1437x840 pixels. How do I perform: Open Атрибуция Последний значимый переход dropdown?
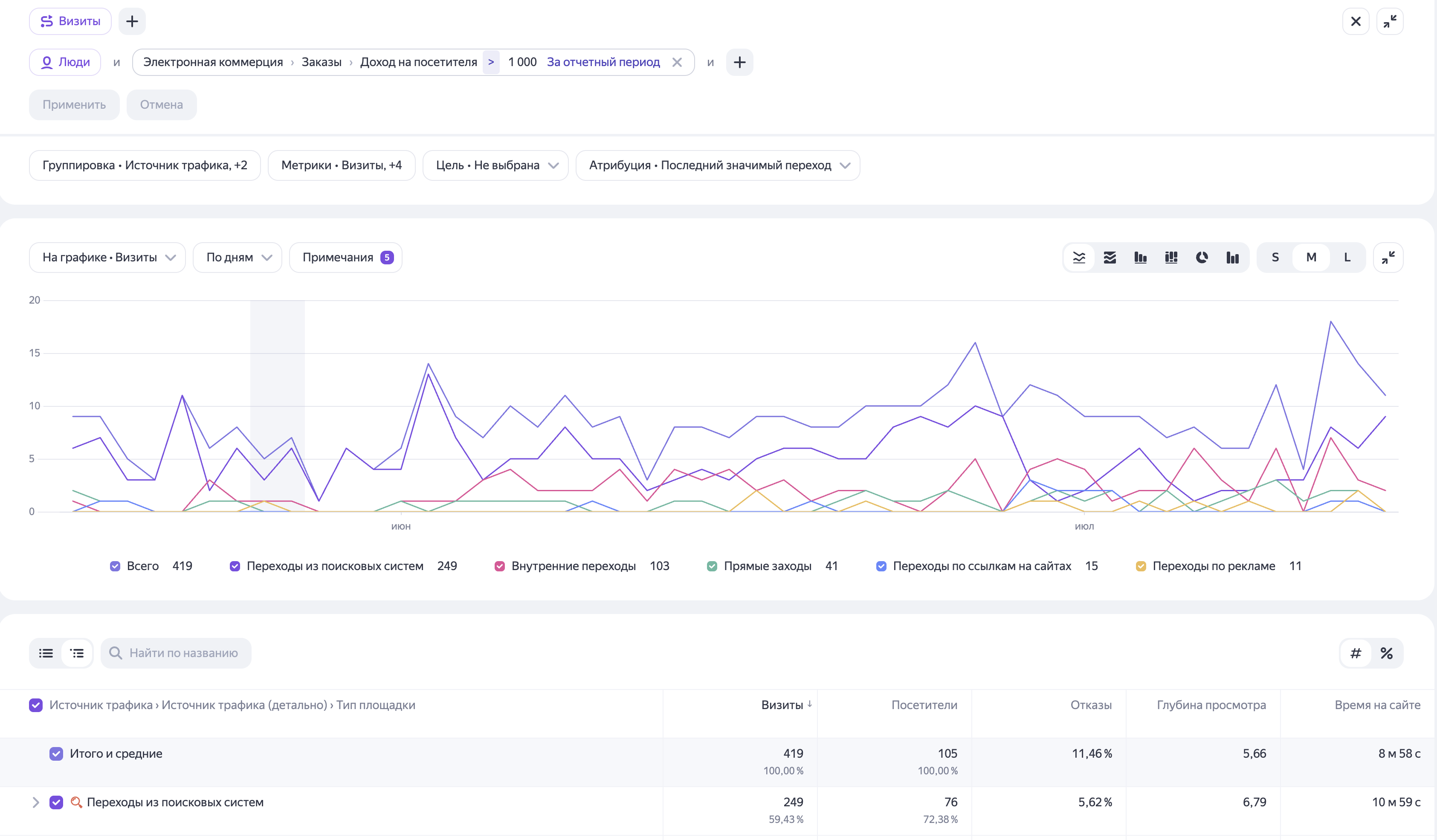click(x=718, y=165)
